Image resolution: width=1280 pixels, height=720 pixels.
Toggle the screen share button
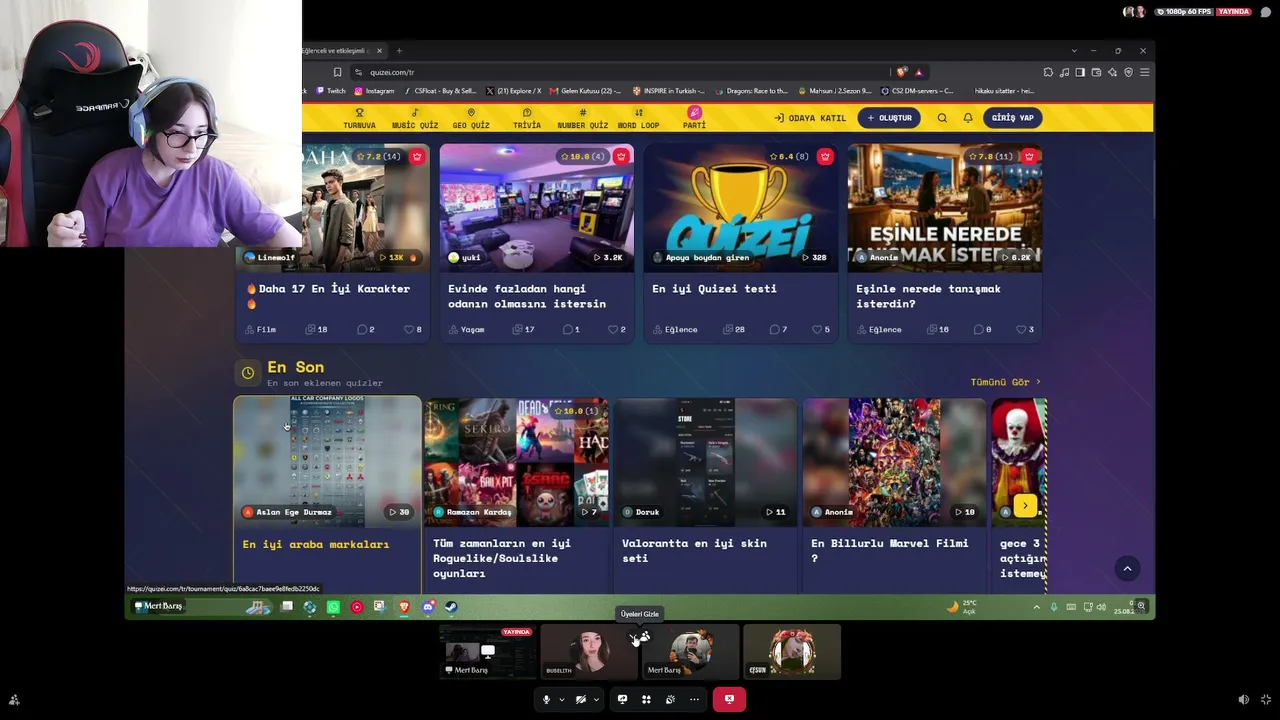coord(622,699)
